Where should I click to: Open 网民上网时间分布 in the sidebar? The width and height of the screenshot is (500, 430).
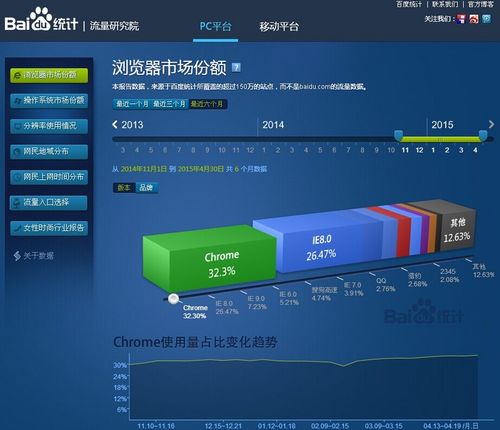pos(49,177)
